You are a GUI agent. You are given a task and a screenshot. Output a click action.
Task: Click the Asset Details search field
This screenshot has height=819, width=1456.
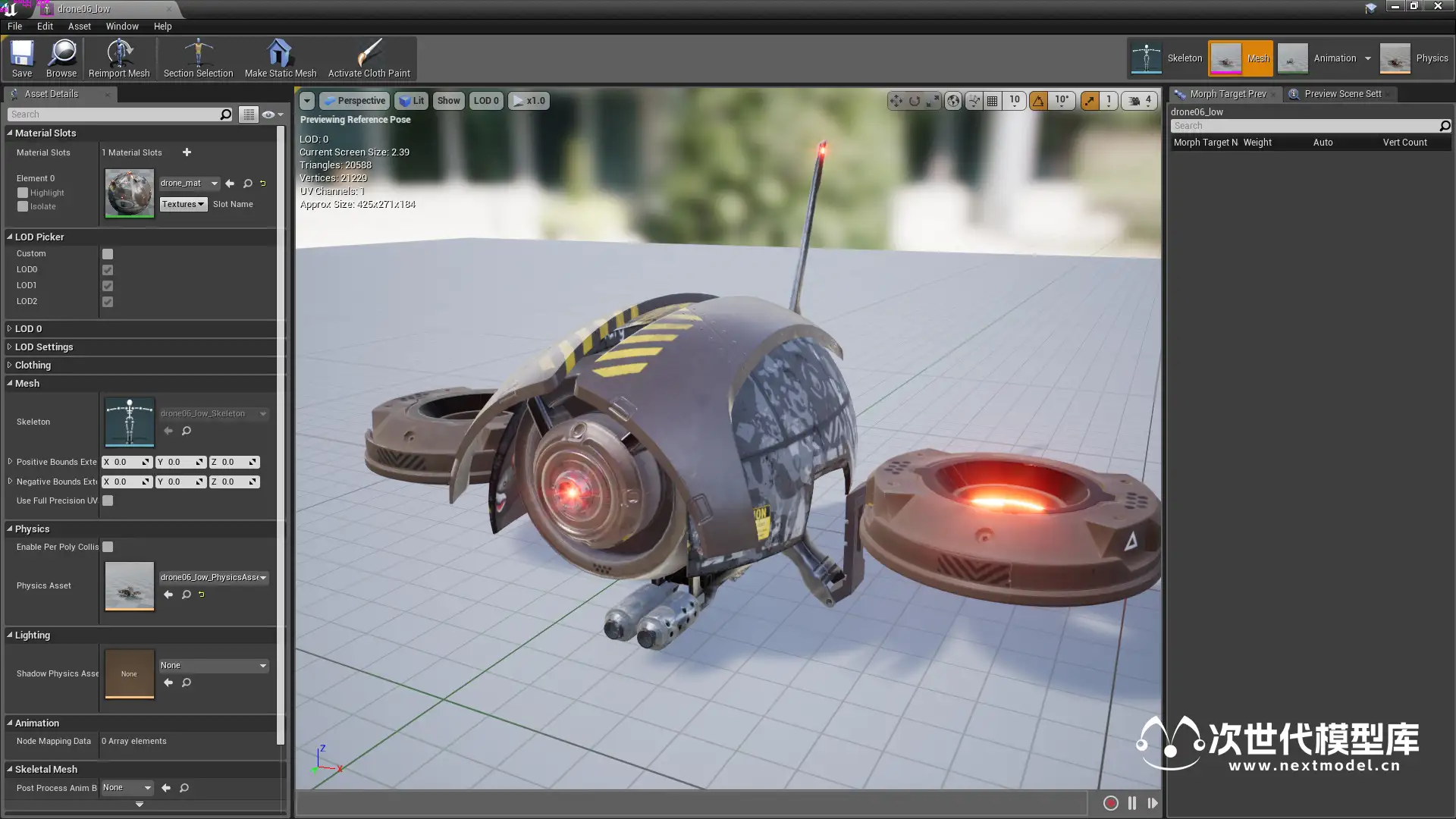pyautogui.click(x=114, y=115)
